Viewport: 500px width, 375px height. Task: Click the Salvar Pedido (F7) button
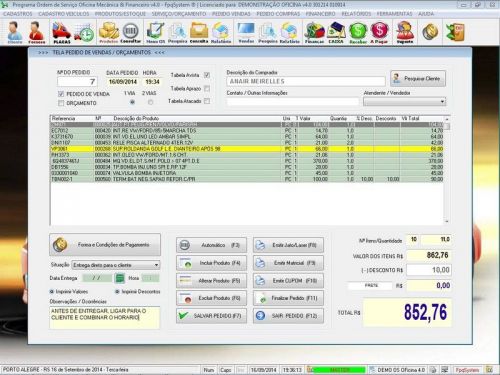(211, 315)
